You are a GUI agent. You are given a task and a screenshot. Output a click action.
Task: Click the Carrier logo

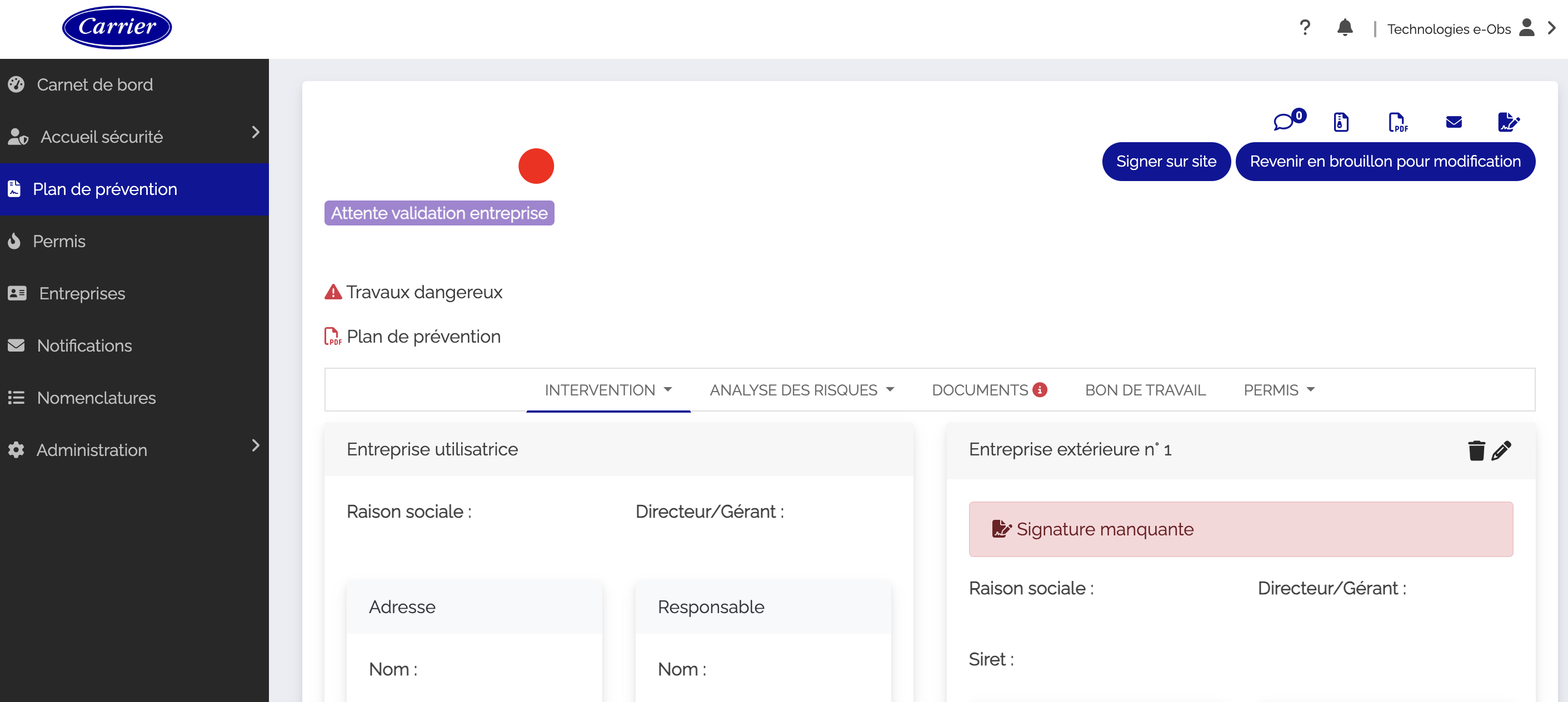[x=117, y=27]
